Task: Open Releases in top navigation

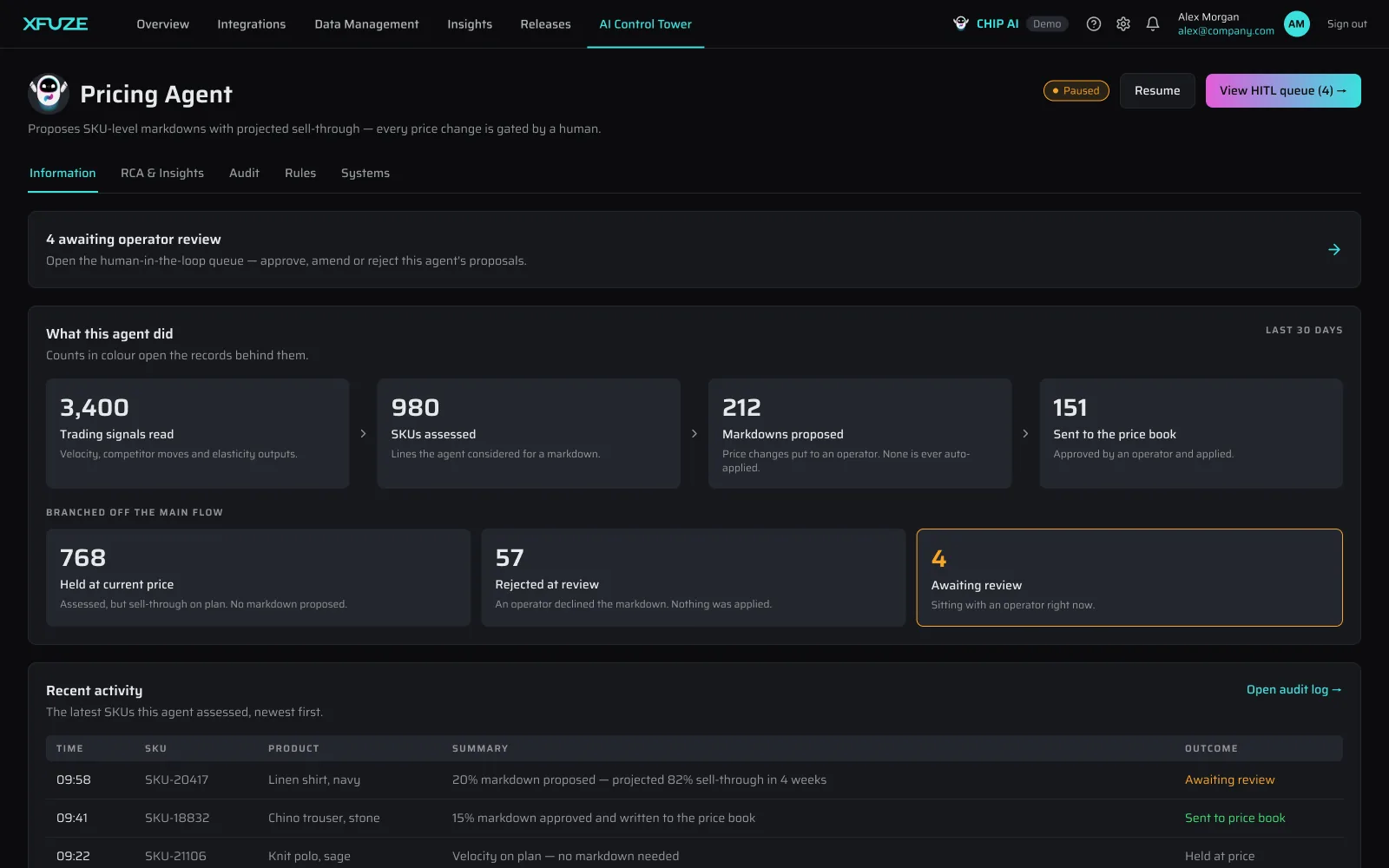Action: [545, 24]
